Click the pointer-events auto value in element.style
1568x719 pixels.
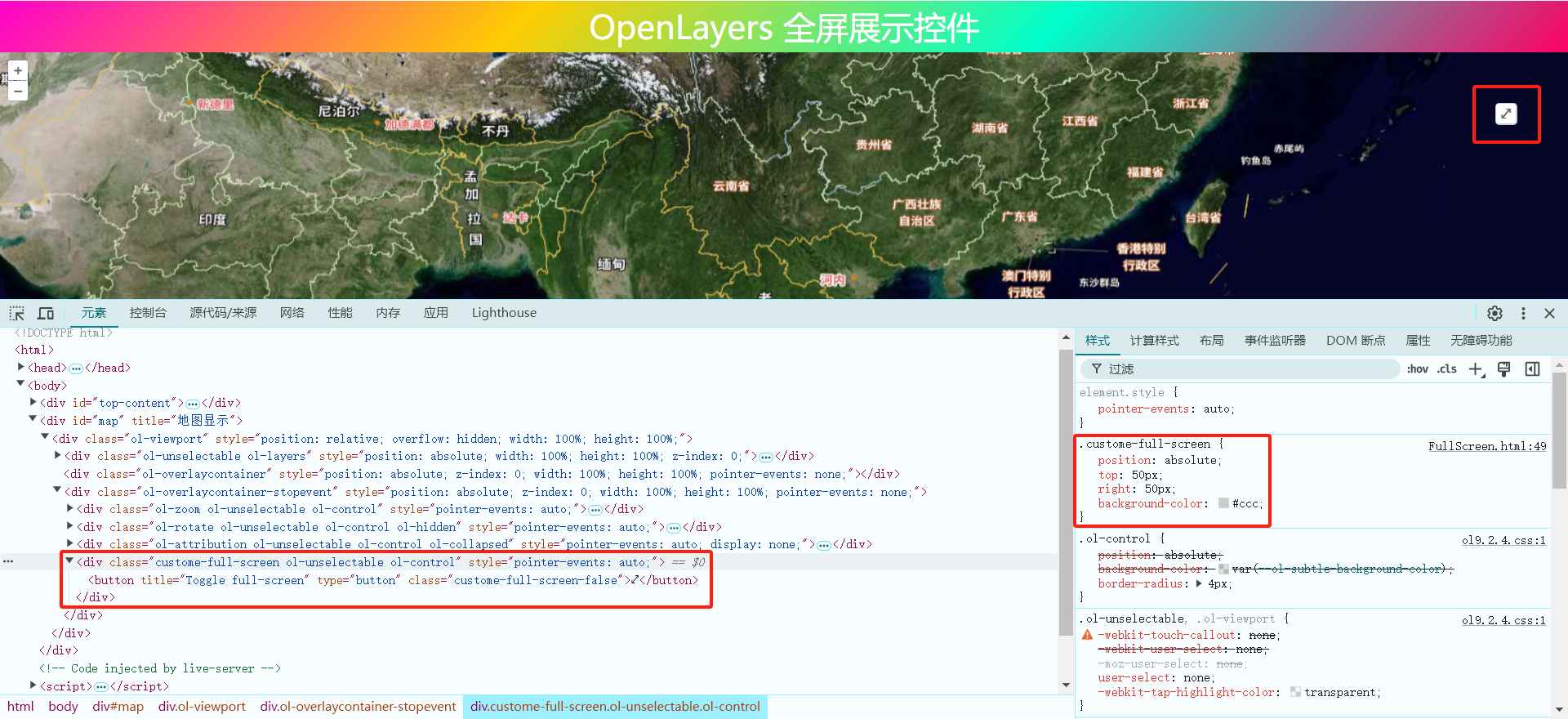click(x=1216, y=409)
